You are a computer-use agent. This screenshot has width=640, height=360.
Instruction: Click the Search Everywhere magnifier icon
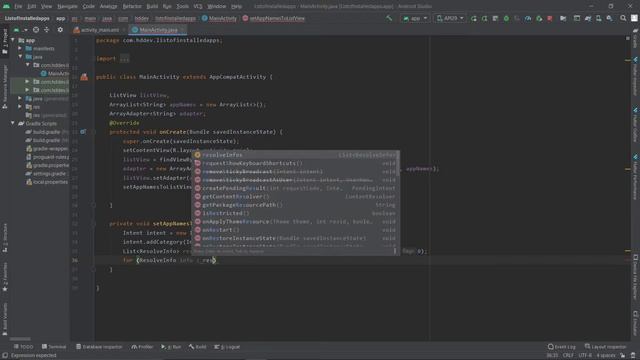623,18
